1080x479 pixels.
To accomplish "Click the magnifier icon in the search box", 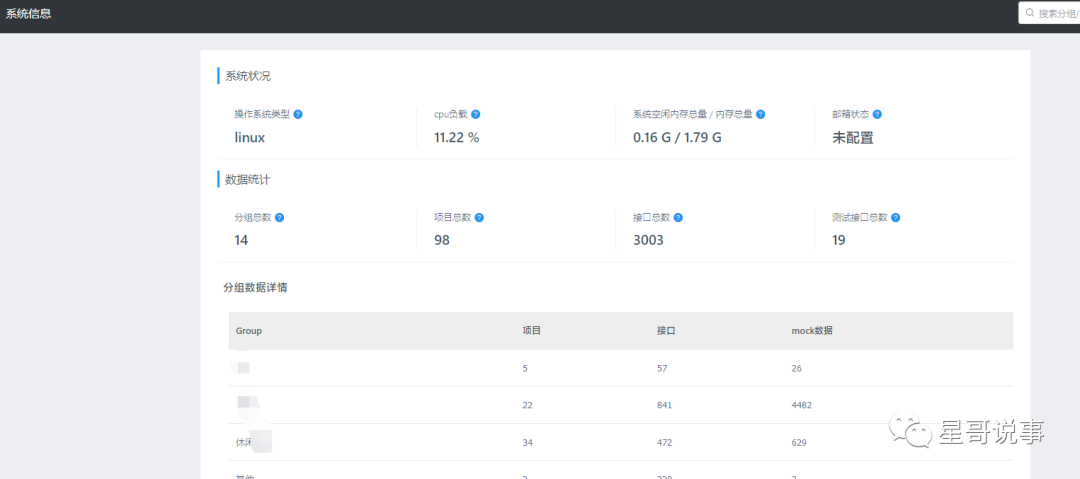I will (1029, 13).
